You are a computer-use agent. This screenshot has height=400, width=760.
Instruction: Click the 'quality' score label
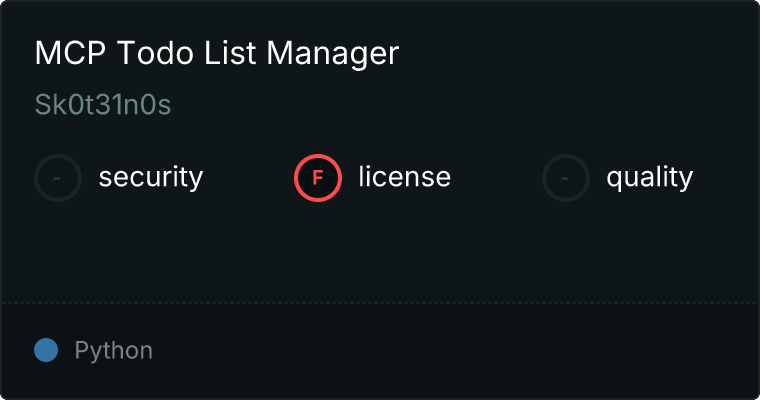tap(649, 178)
